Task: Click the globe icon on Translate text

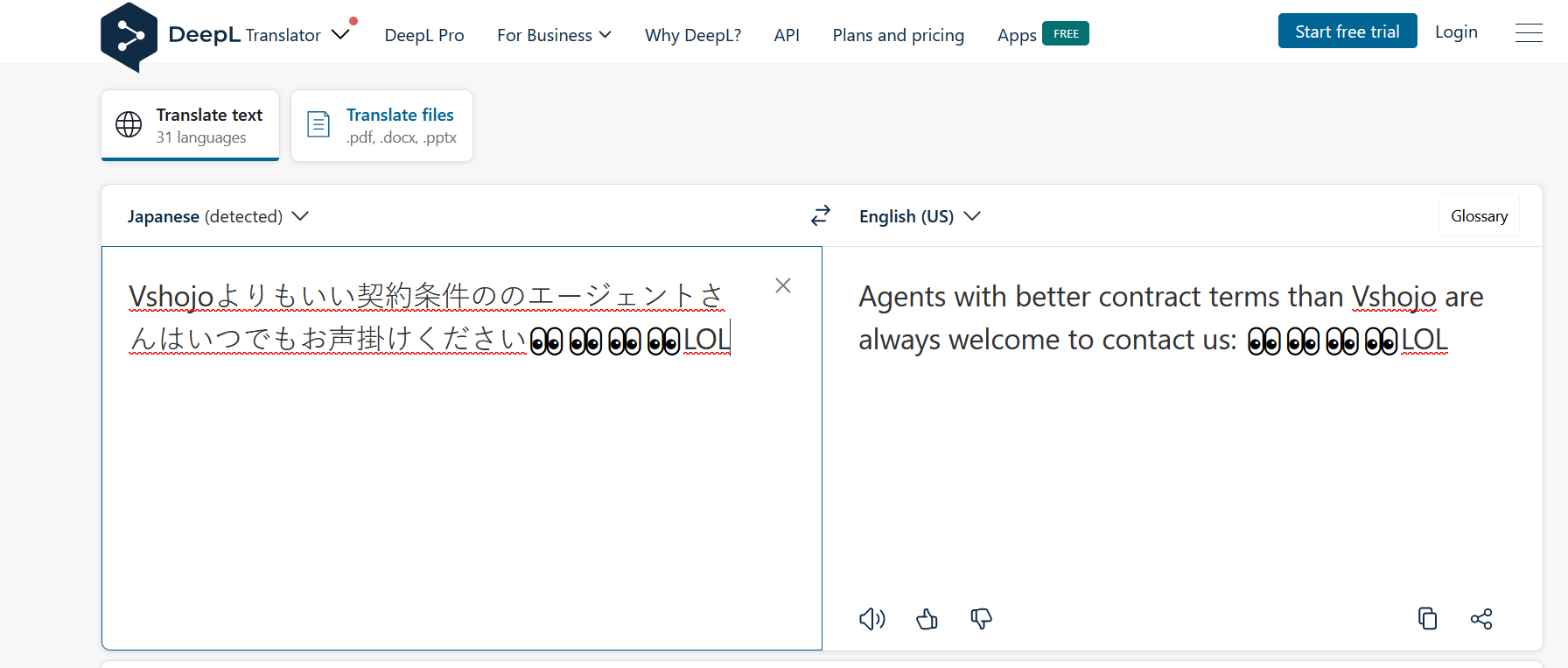Action: pyautogui.click(x=129, y=124)
